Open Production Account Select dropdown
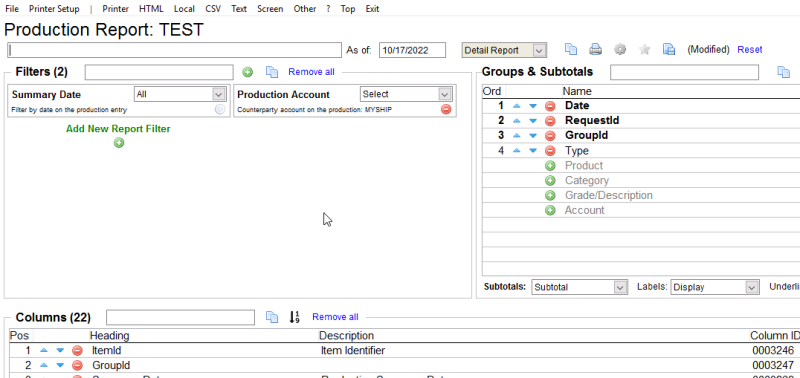This screenshot has width=800, height=378. tap(406, 94)
